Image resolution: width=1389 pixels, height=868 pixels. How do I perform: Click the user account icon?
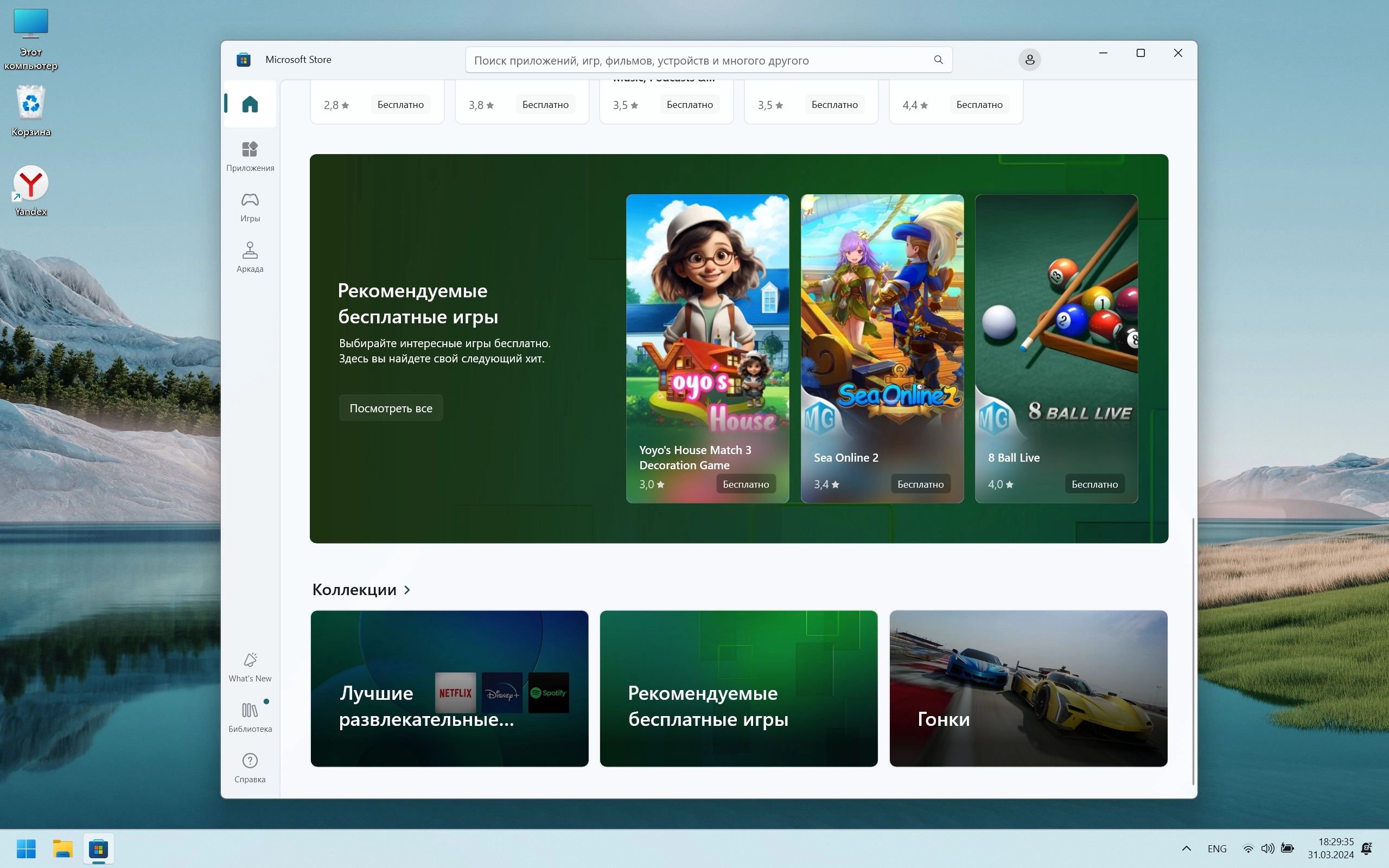(1029, 60)
